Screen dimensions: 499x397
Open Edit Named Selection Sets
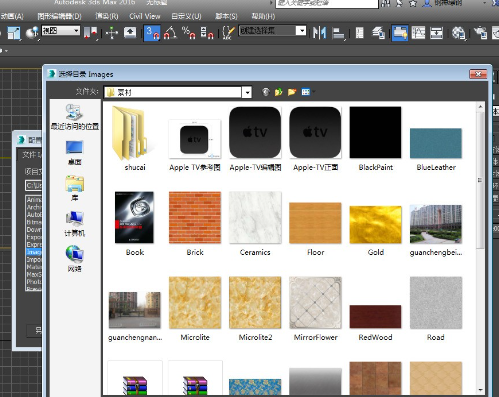pos(228,33)
